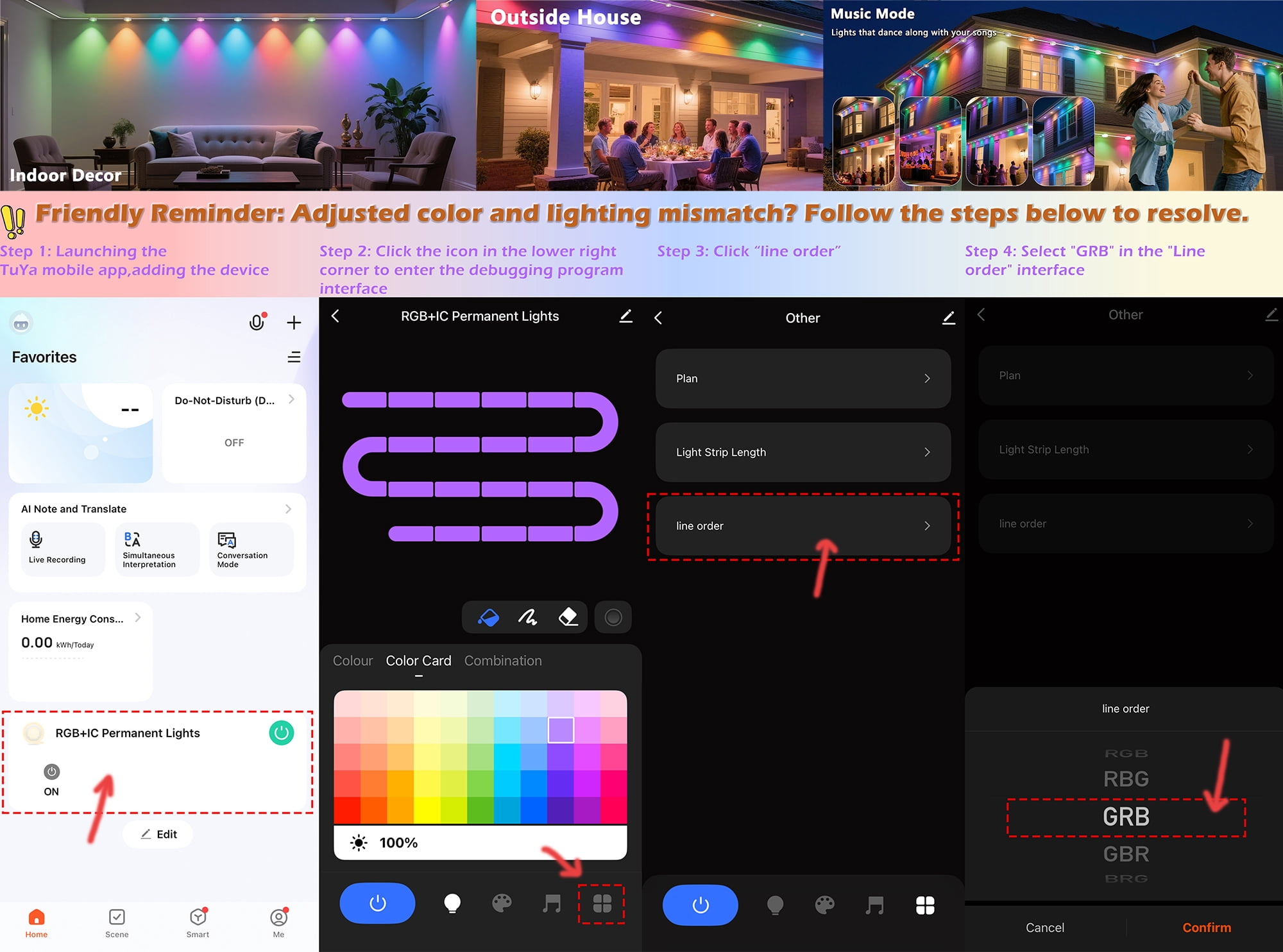Select the paint bucket fill tool
Viewport: 1283px width, 952px height.
click(488, 617)
